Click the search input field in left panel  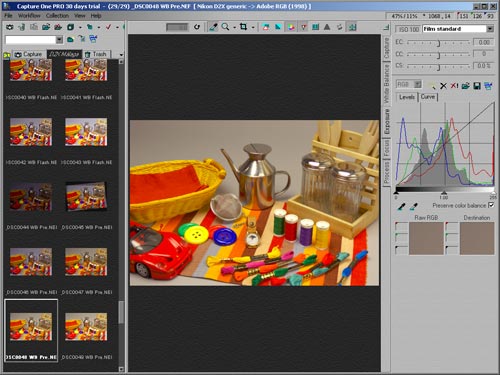(30, 40)
